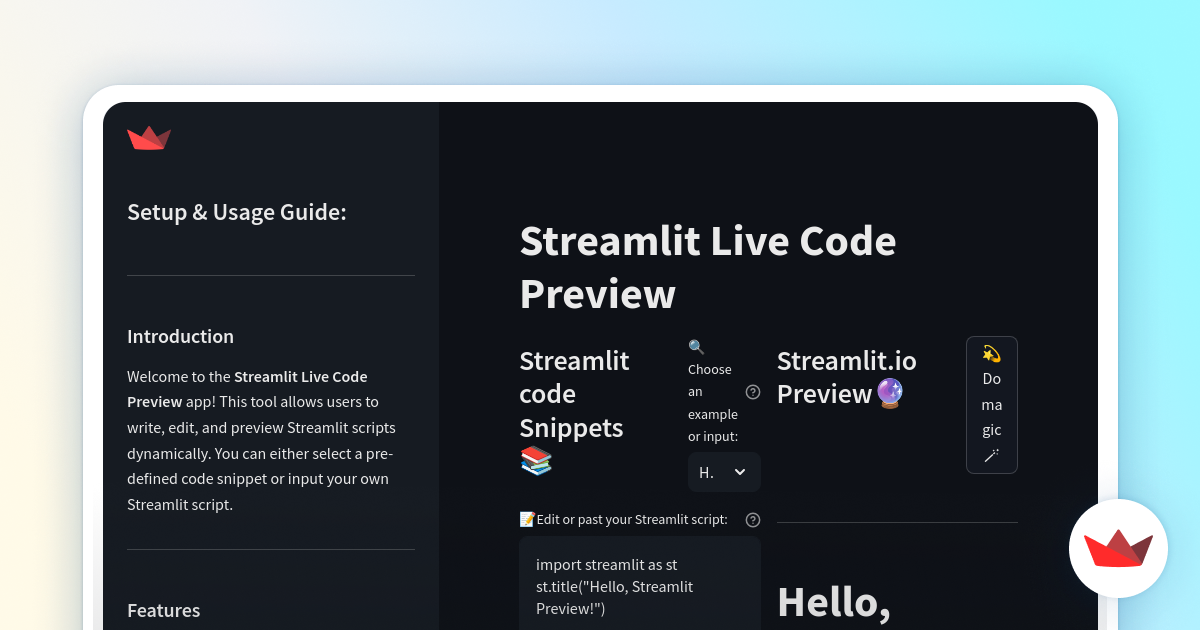The height and width of the screenshot is (630, 1200).
Task: Run the Do magic button
Action: pos(992,405)
